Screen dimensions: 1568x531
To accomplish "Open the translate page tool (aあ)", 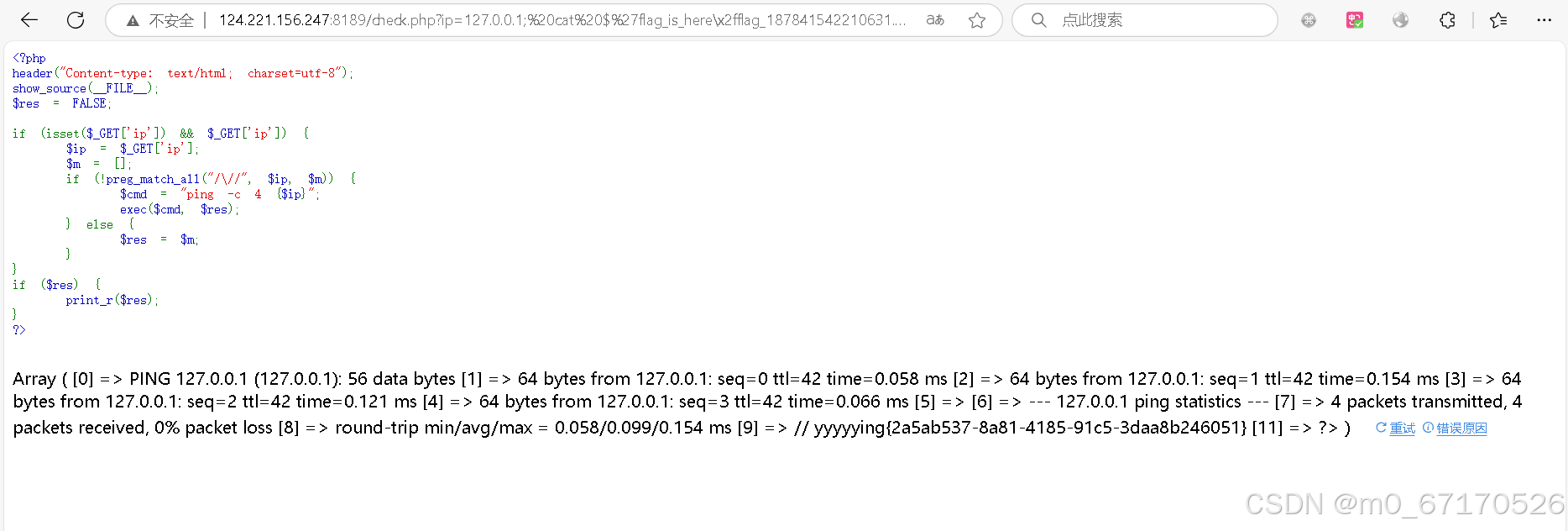I will pos(934,19).
